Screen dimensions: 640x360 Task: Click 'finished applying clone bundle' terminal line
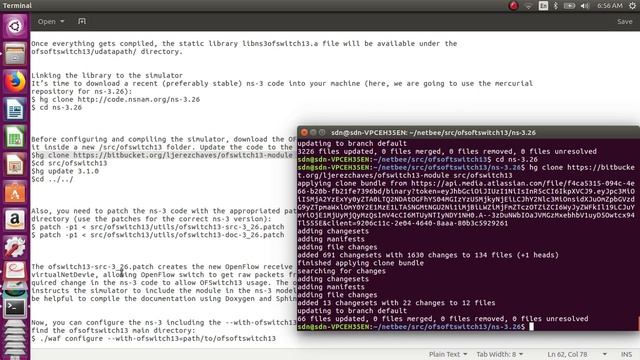pos(360,263)
